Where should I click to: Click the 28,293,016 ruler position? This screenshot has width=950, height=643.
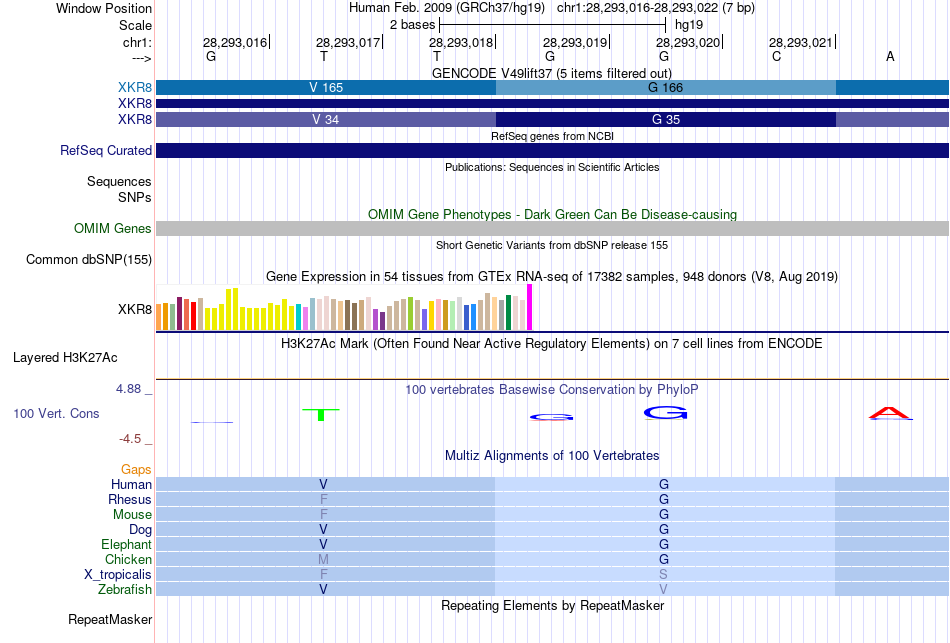pyautogui.click(x=234, y=42)
